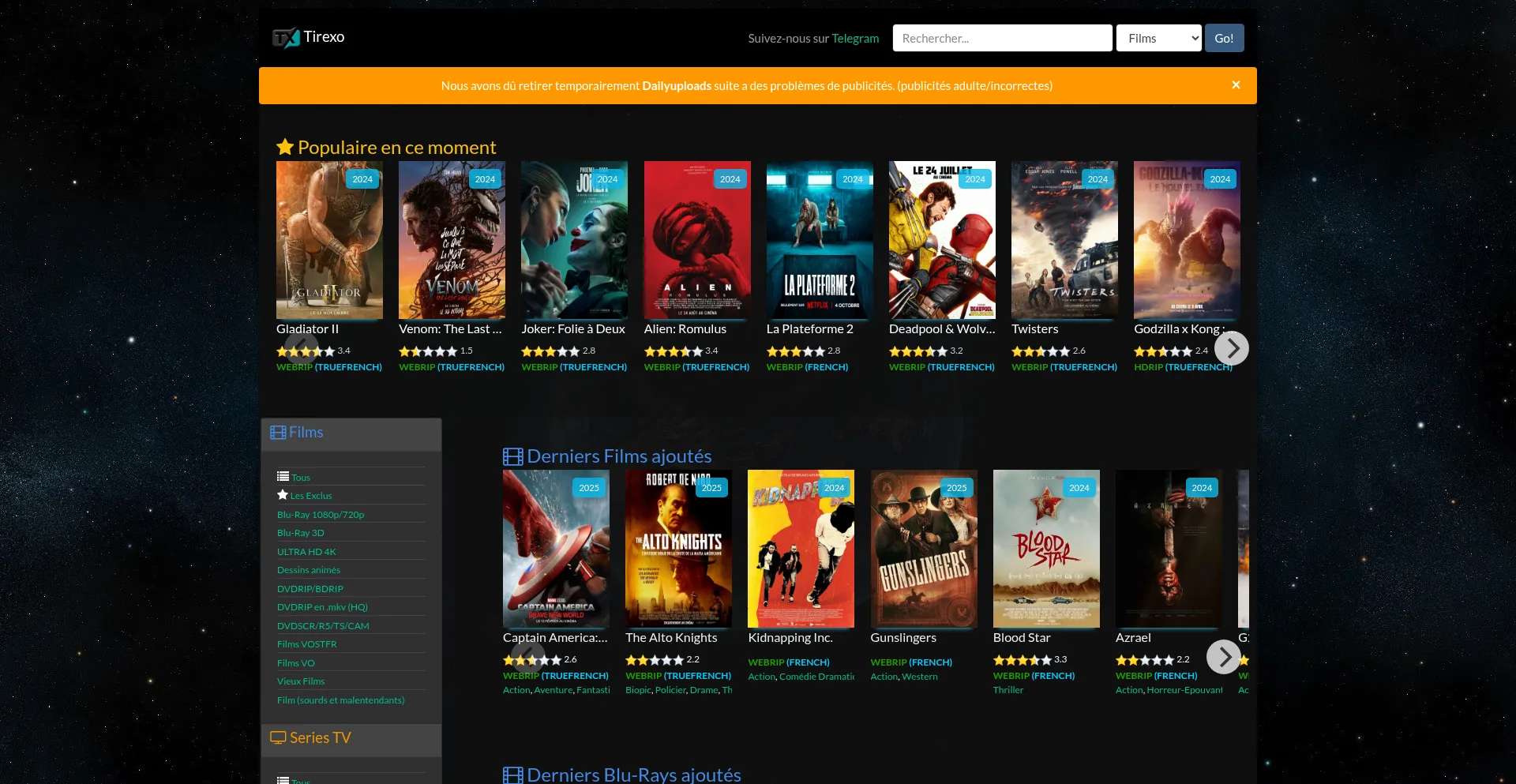Open the Blood Star poster
Screen dimensions: 1516x784
click(1046, 549)
